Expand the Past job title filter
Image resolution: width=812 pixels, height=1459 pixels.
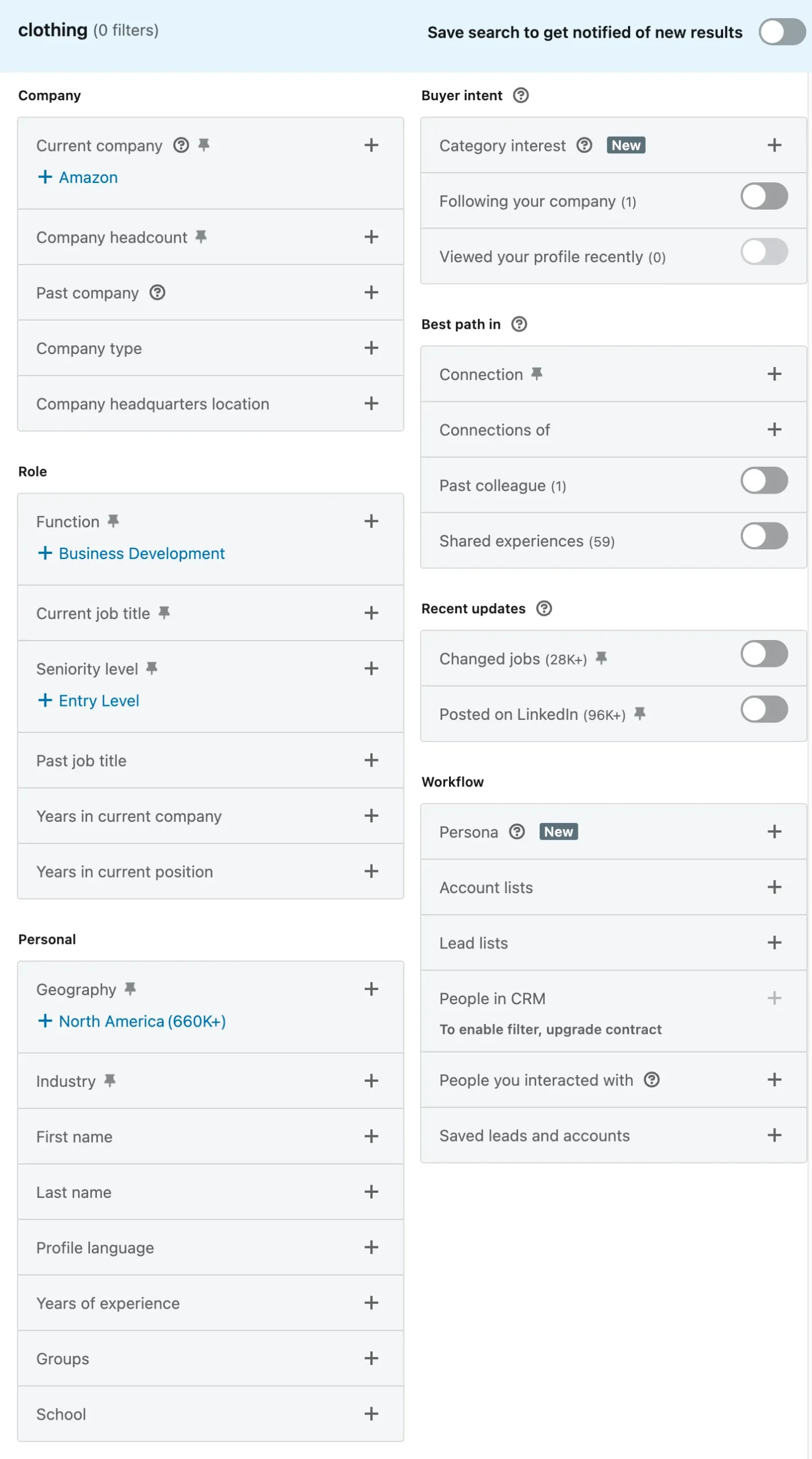pos(371,760)
